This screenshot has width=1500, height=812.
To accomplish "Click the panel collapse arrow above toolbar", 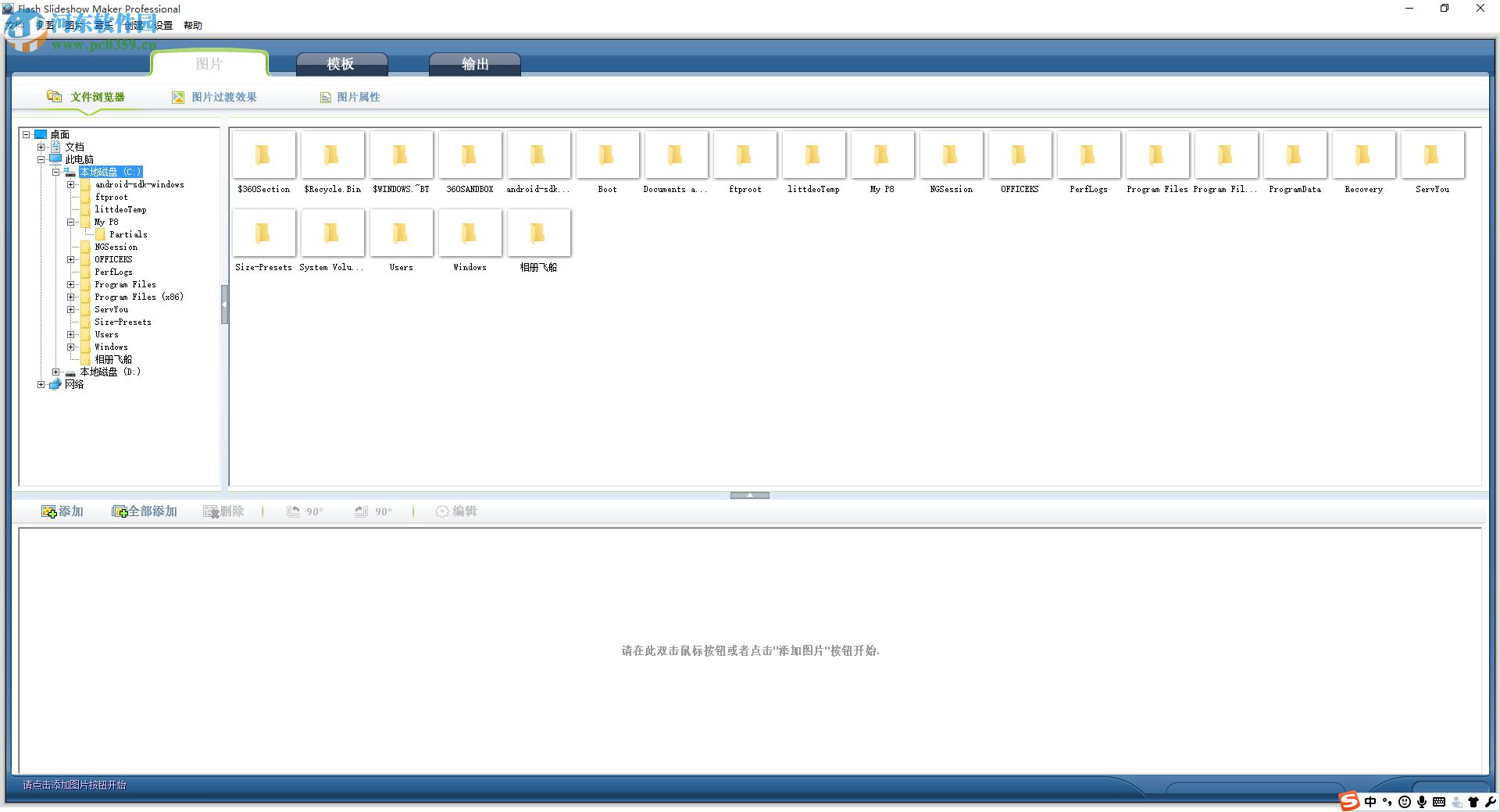I will 750,495.
